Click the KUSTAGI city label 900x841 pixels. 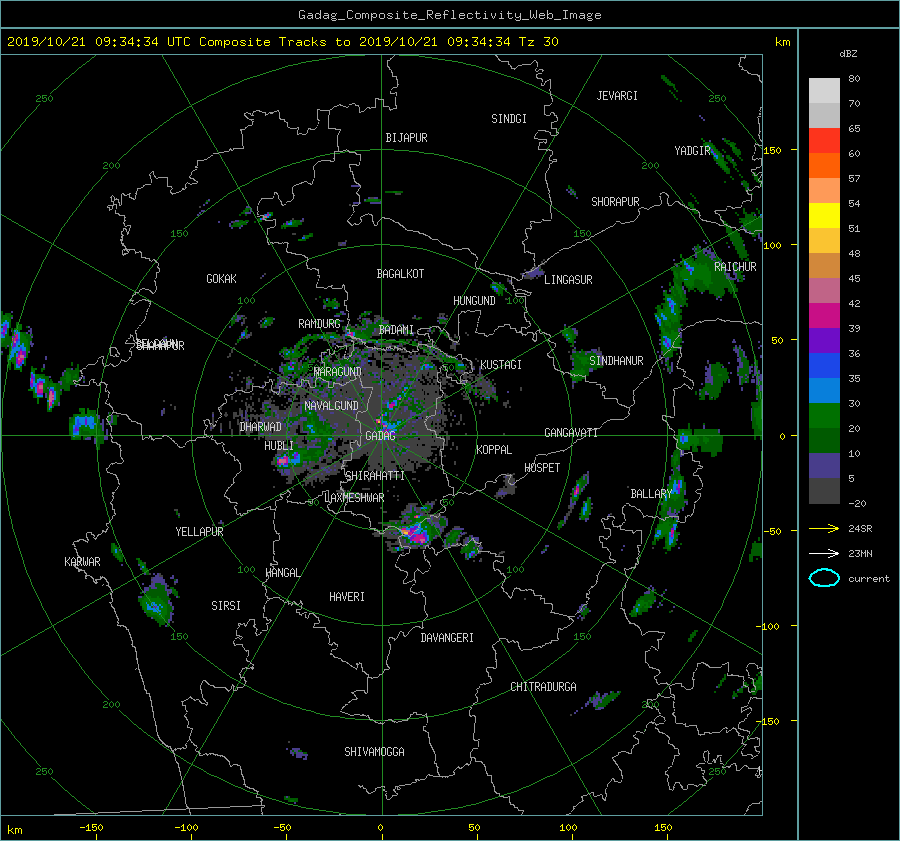(x=501, y=365)
